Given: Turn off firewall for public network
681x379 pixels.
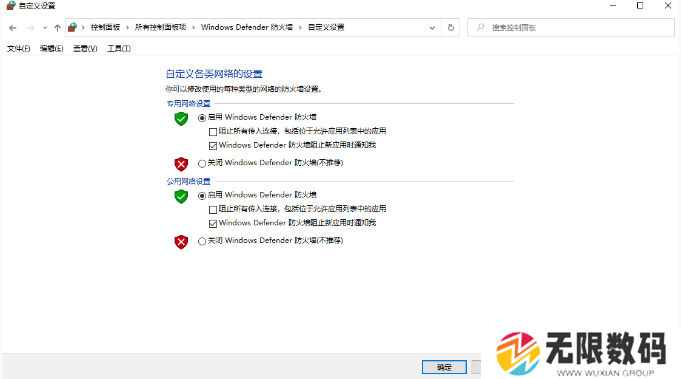Looking at the screenshot, I should (202, 241).
